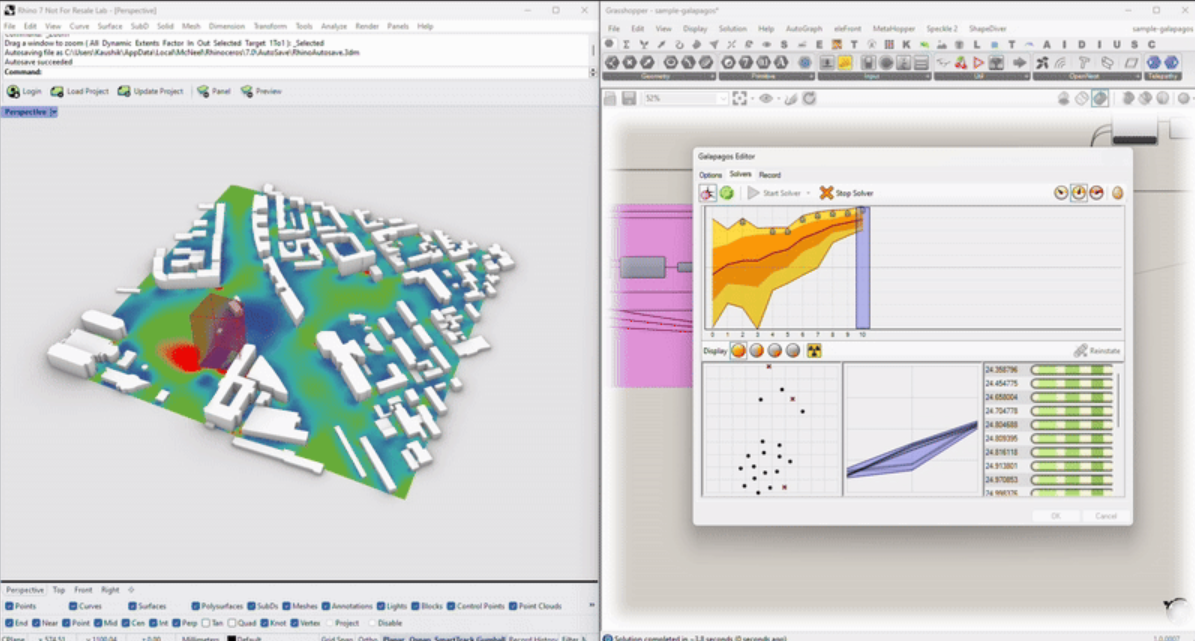1195x641 pixels.
Task: Toggle the Point Clouds filter checkbox
Action: 513,606
